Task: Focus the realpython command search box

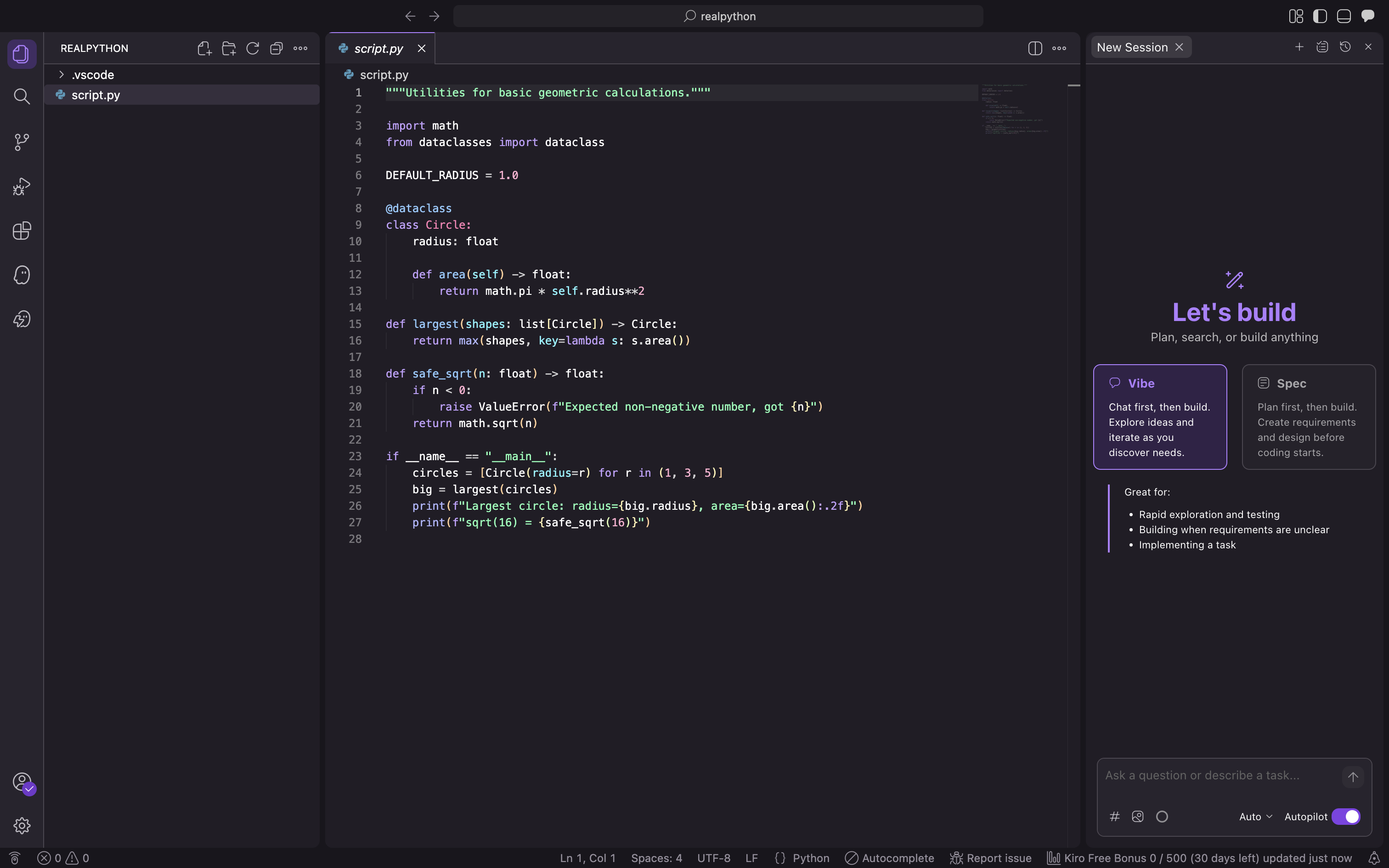Action: pos(718,16)
